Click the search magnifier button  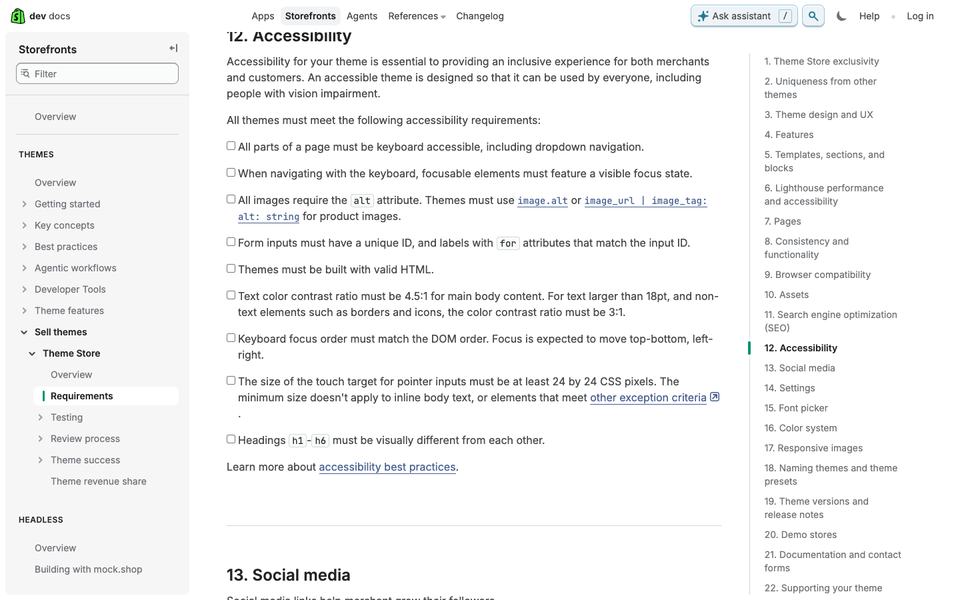(813, 16)
